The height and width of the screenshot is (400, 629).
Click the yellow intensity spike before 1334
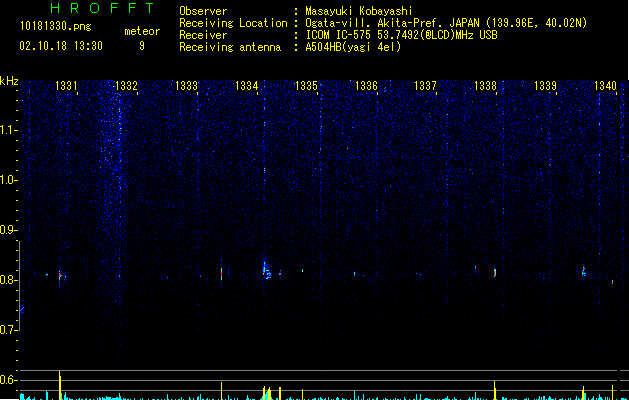click(221, 391)
